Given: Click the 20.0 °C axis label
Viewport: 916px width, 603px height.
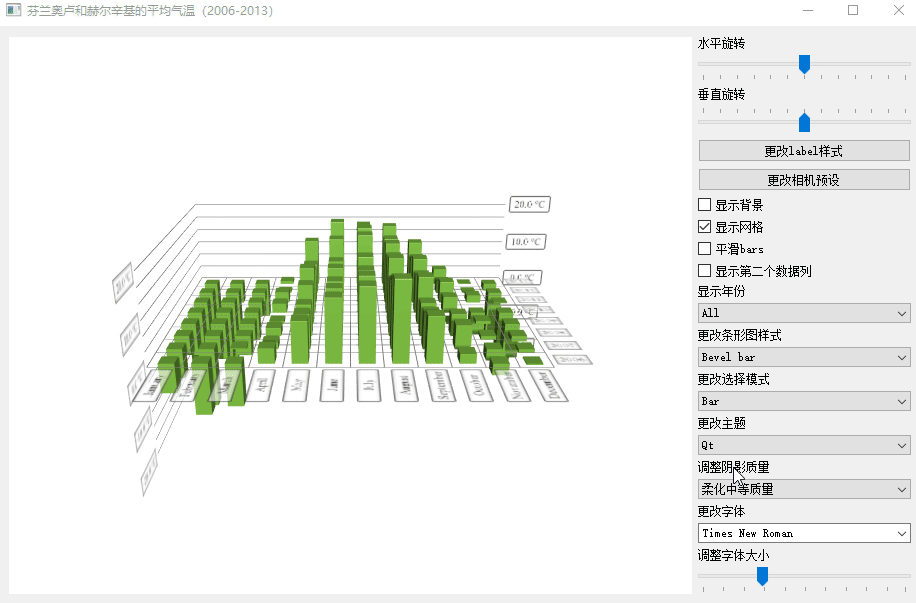Looking at the screenshot, I should (529, 205).
